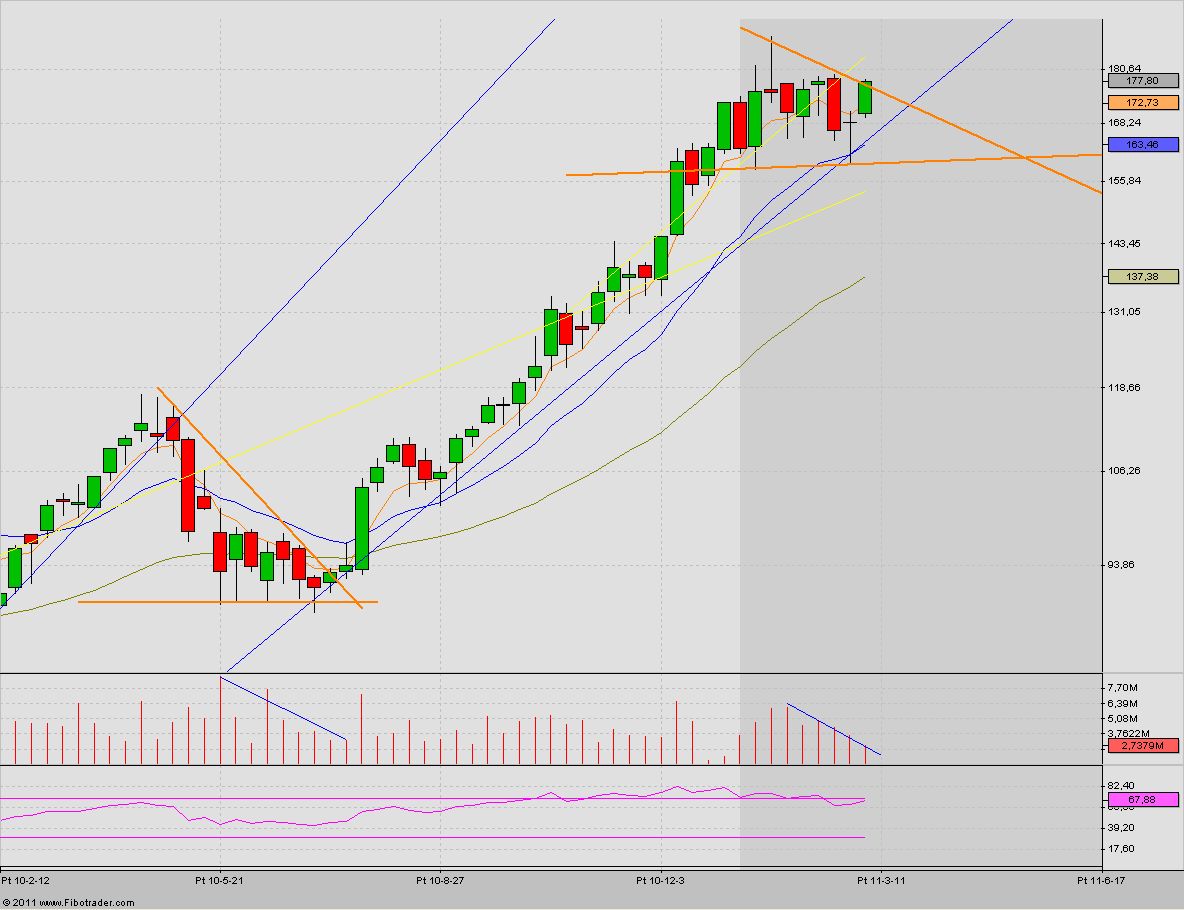This screenshot has width=1184, height=910.
Task: Click the 82,40 RSI axis value
Action: pos(1121,785)
